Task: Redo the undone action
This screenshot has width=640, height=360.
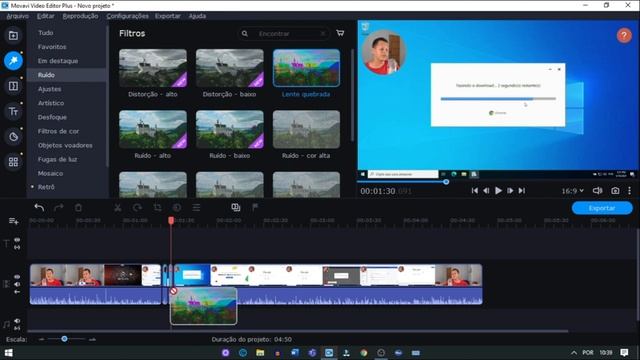Action: click(59, 208)
